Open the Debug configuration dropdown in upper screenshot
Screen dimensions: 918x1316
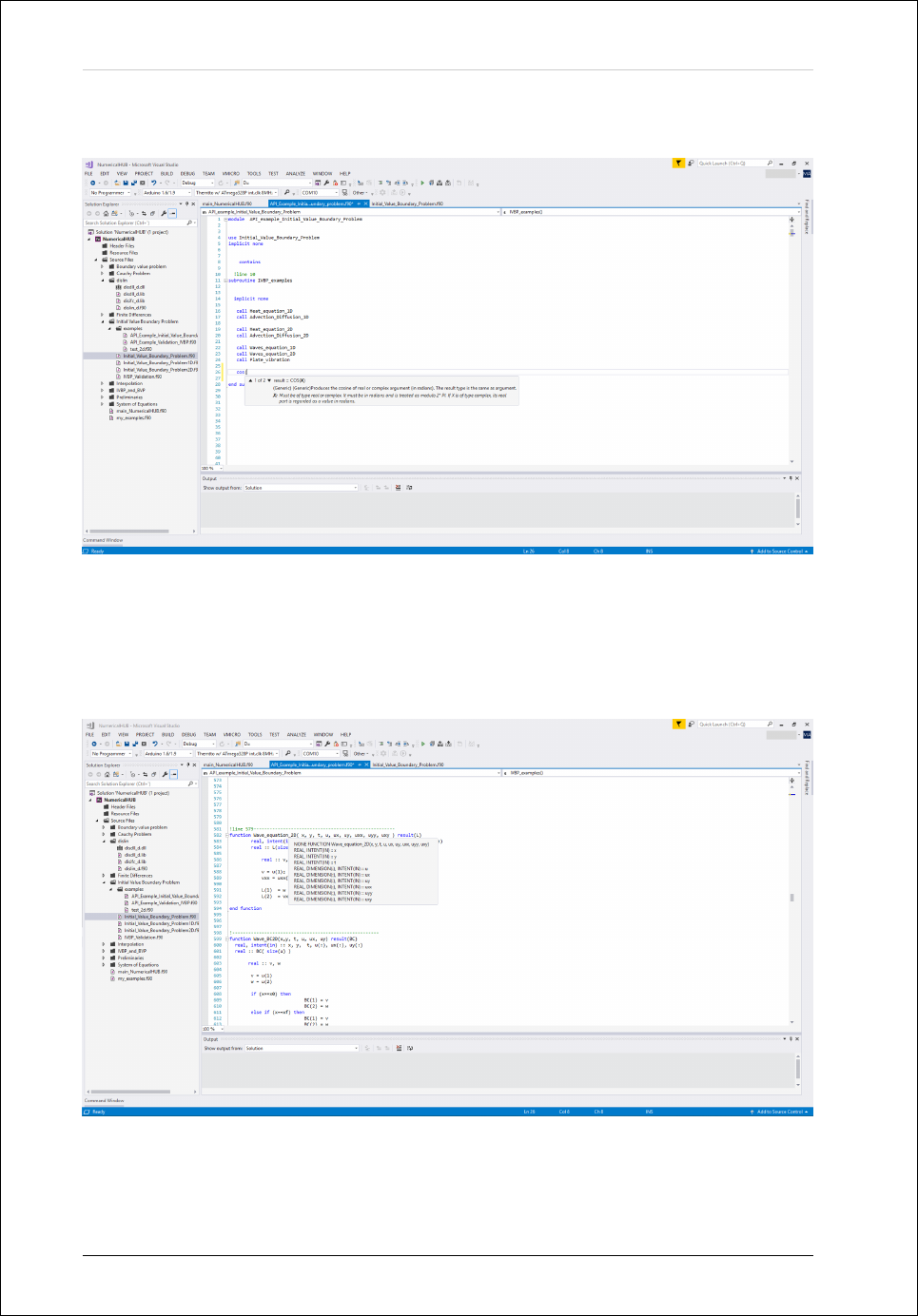tap(197, 183)
